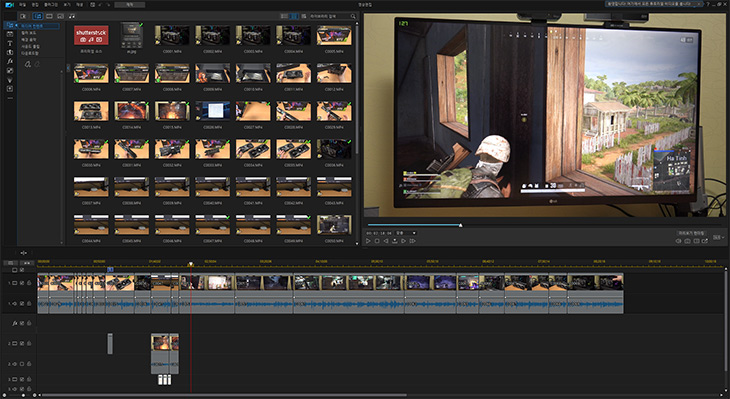Click the save project icon in top toolbar
The height and width of the screenshot is (399, 730).
click(93, 5)
